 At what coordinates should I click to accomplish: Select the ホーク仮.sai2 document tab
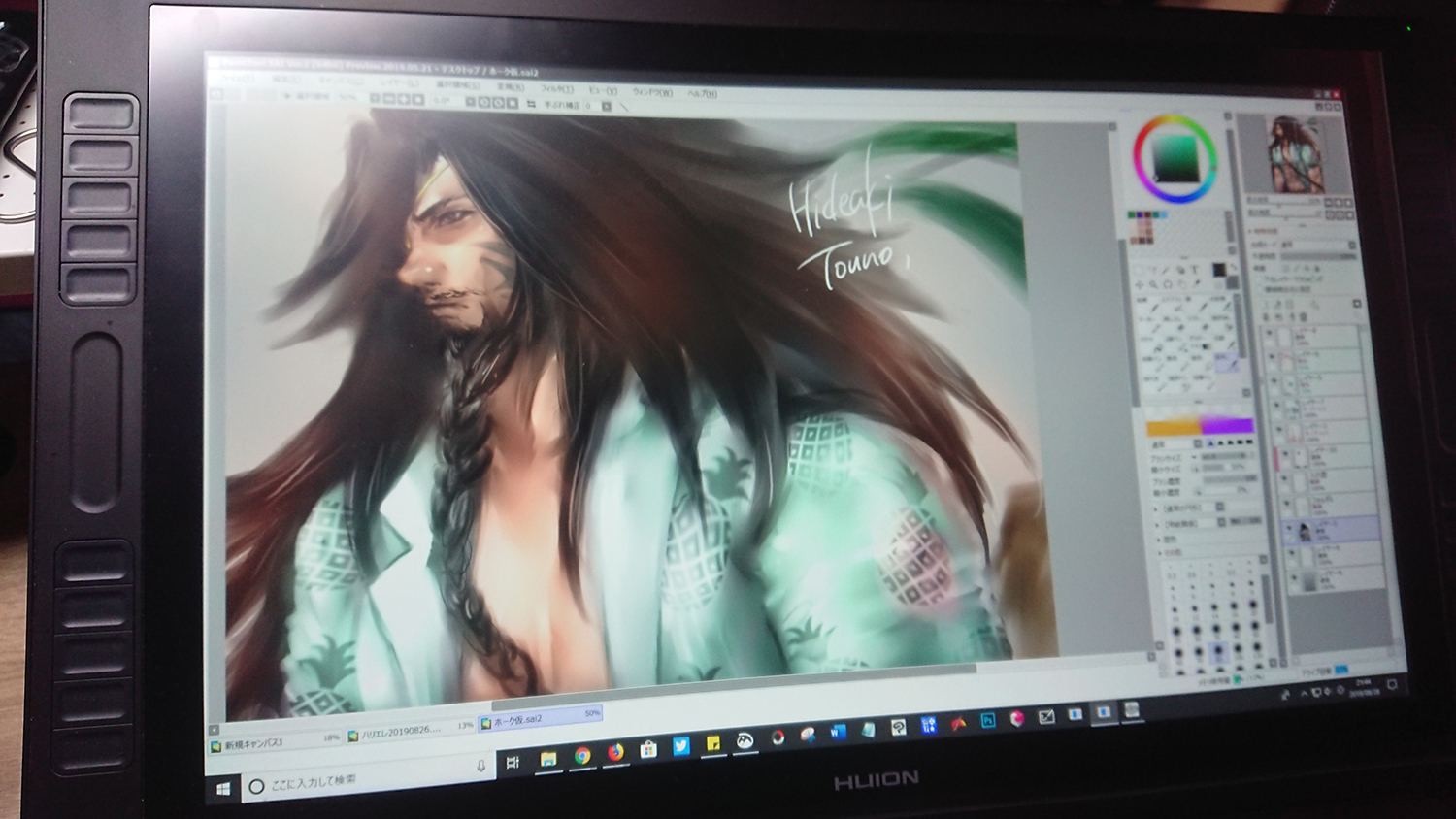540,719
